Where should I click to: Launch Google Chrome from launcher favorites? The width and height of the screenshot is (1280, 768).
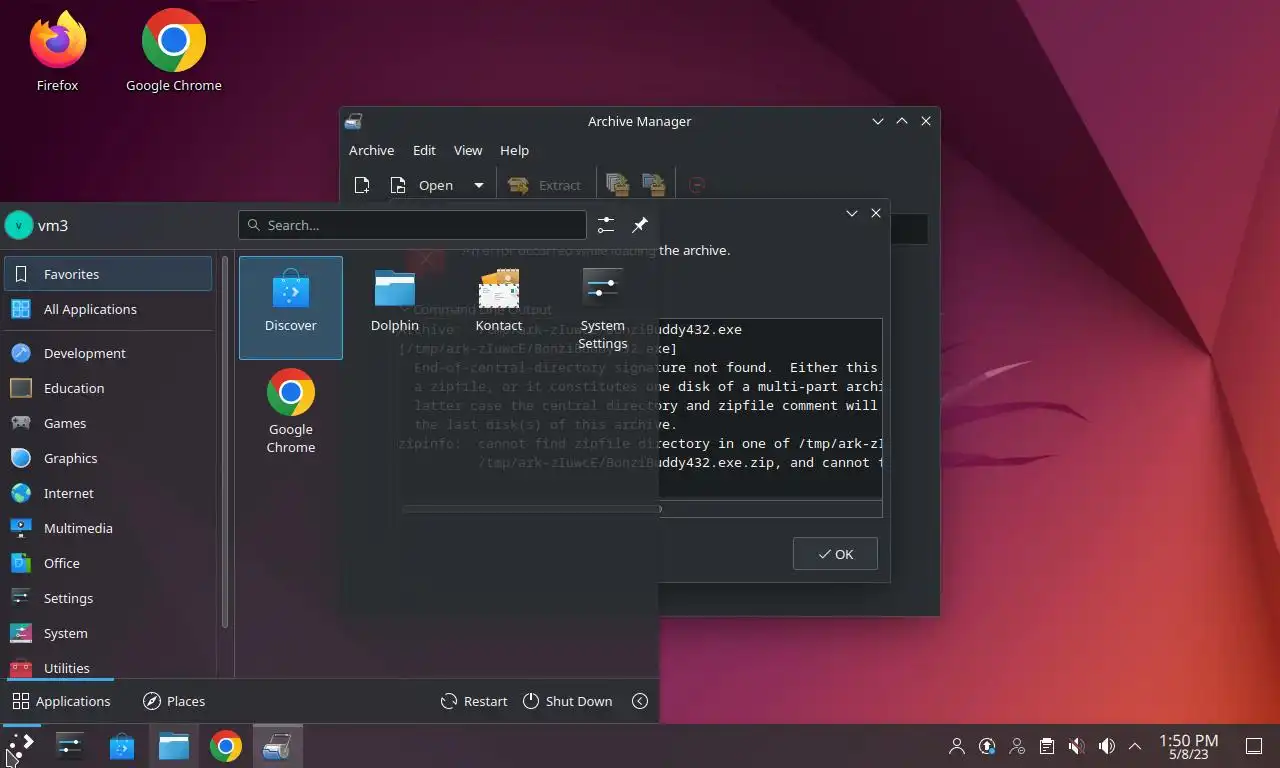[291, 411]
